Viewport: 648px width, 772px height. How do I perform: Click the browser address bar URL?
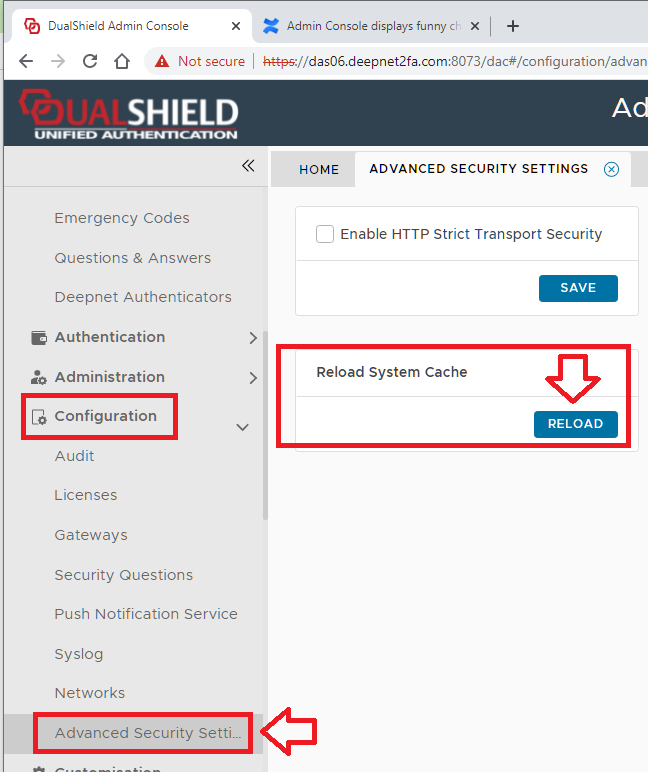coord(450,61)
